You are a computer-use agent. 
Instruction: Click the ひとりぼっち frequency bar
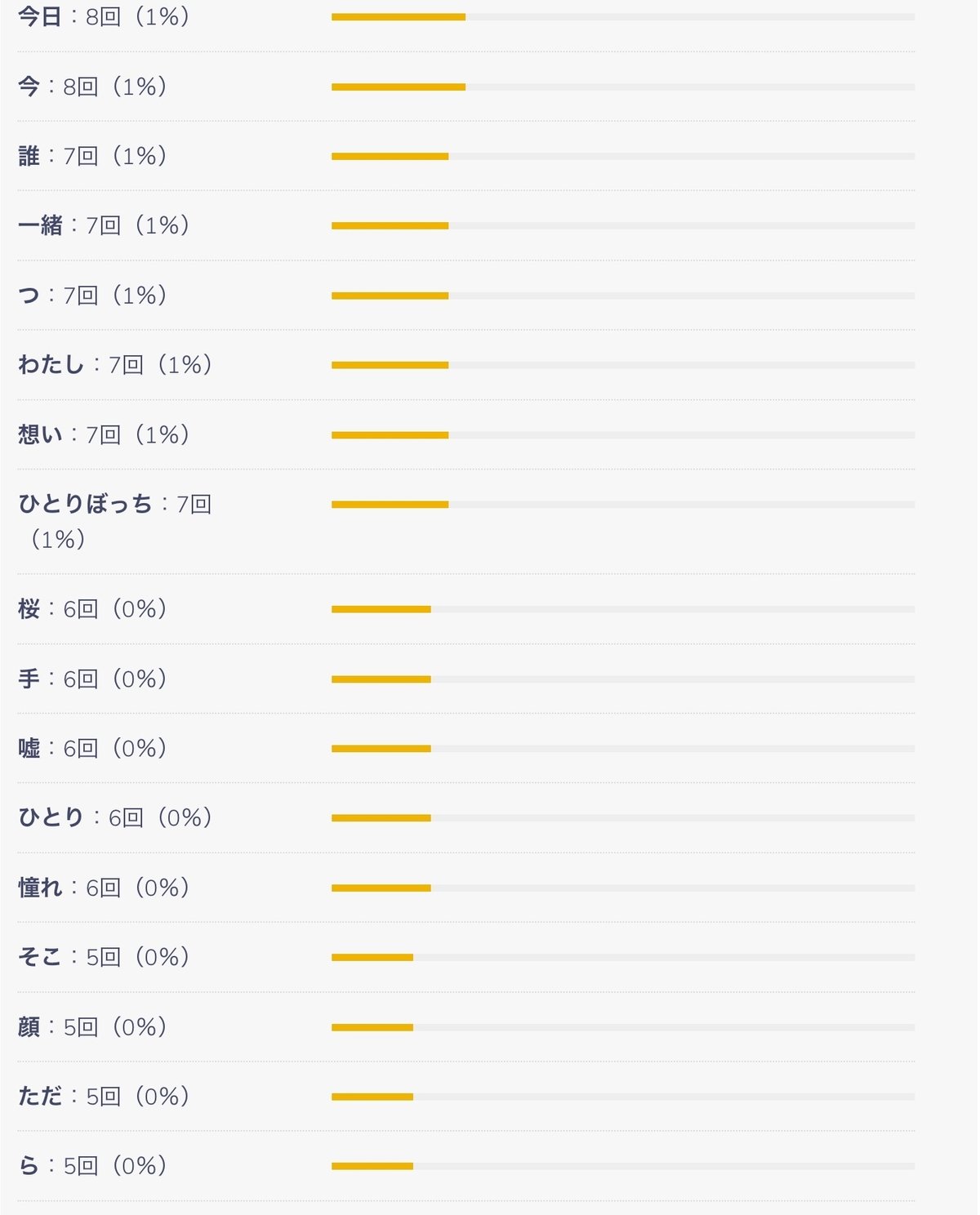click(x=390, y=505)
